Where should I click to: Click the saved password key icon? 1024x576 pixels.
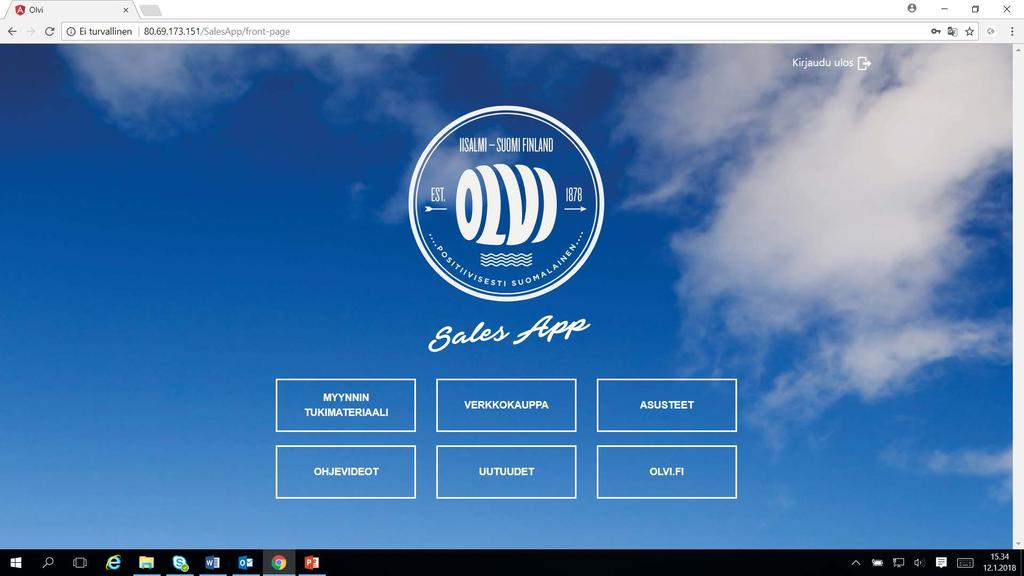(x=935, y=31)
